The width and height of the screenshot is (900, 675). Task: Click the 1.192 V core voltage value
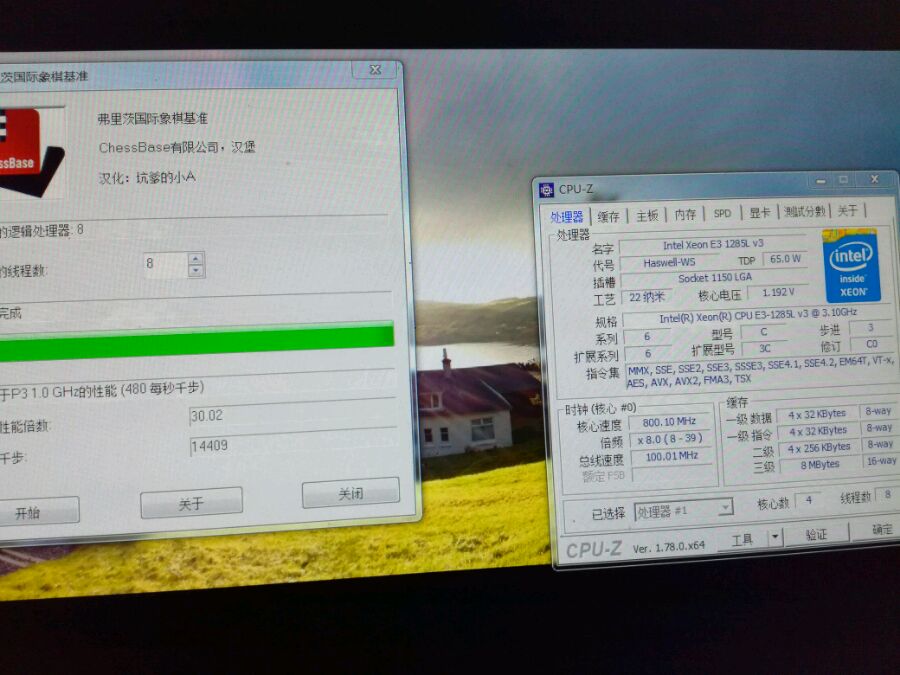[x=778, y=292]
